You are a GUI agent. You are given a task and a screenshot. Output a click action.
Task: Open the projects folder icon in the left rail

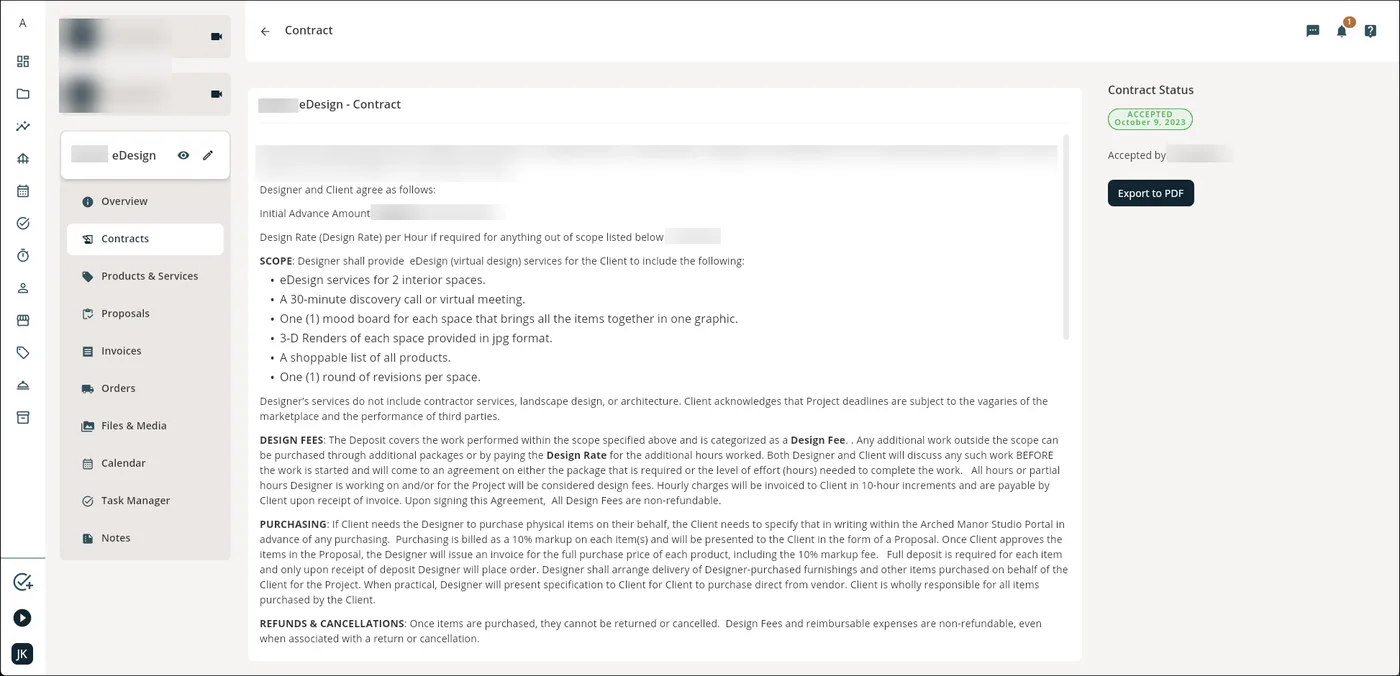click(22, 93)
